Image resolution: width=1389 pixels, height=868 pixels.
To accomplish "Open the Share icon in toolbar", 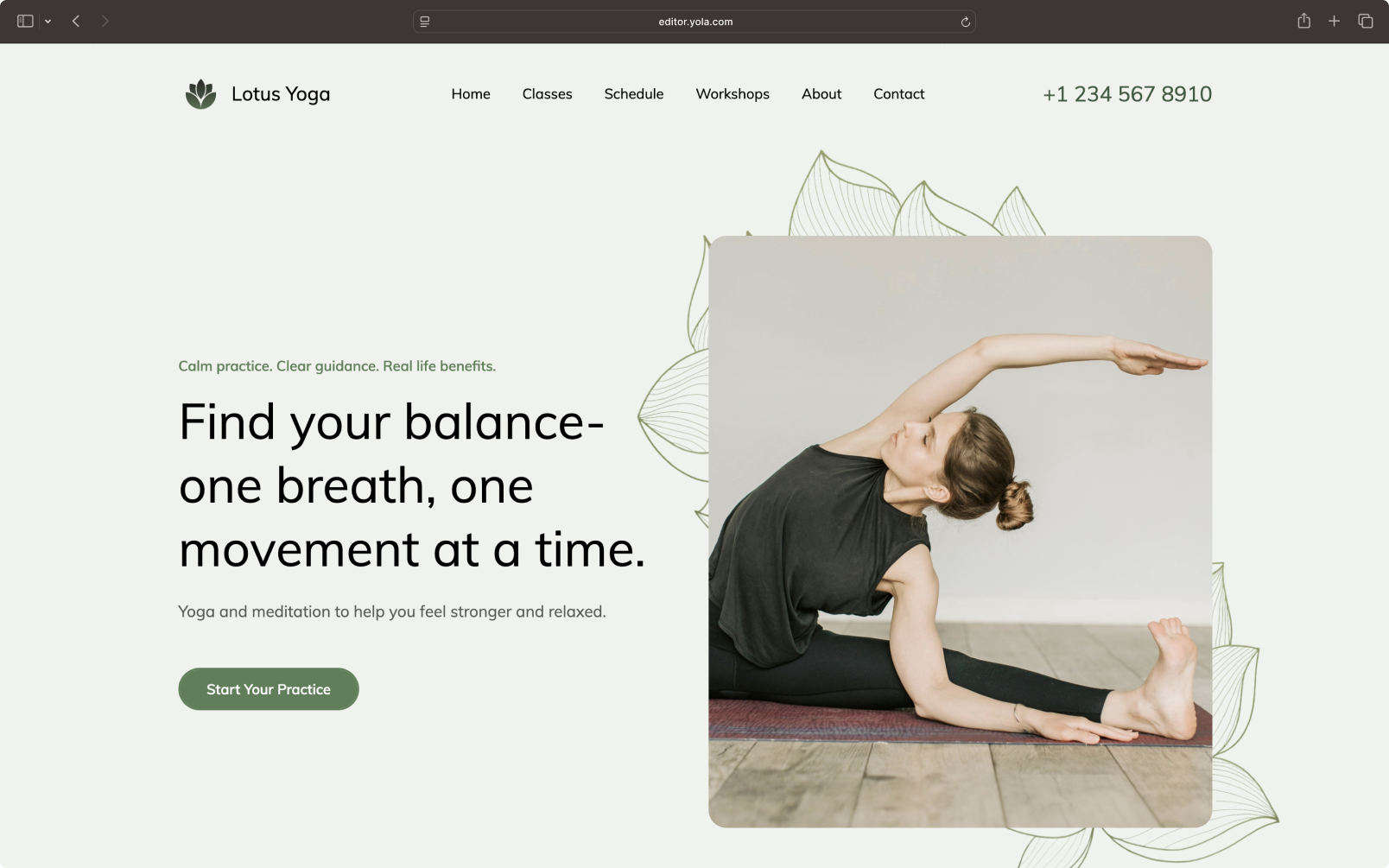I will coord(1304,21).
